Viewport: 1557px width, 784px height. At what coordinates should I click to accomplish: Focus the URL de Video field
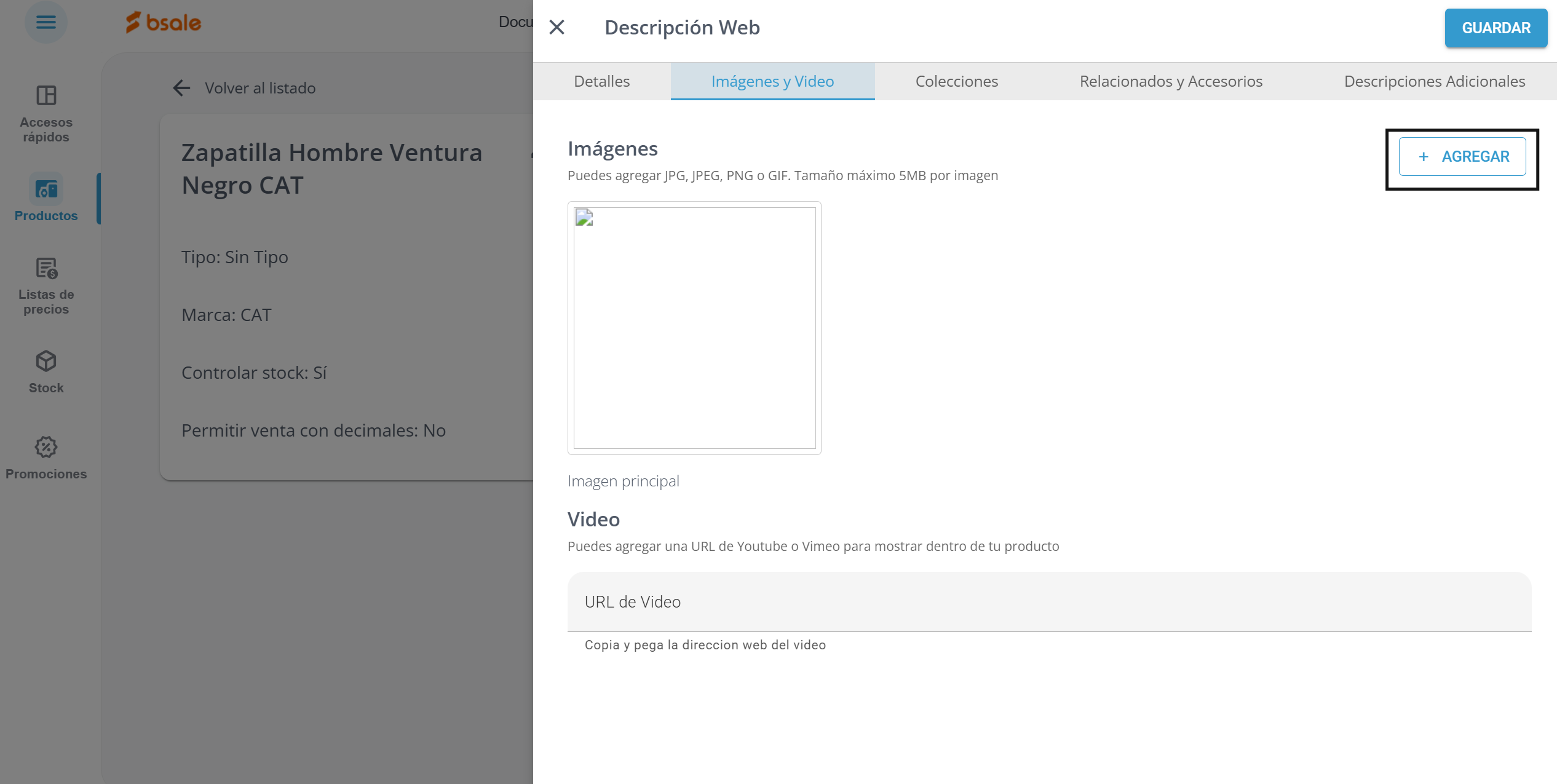(x=1048, y=602)
